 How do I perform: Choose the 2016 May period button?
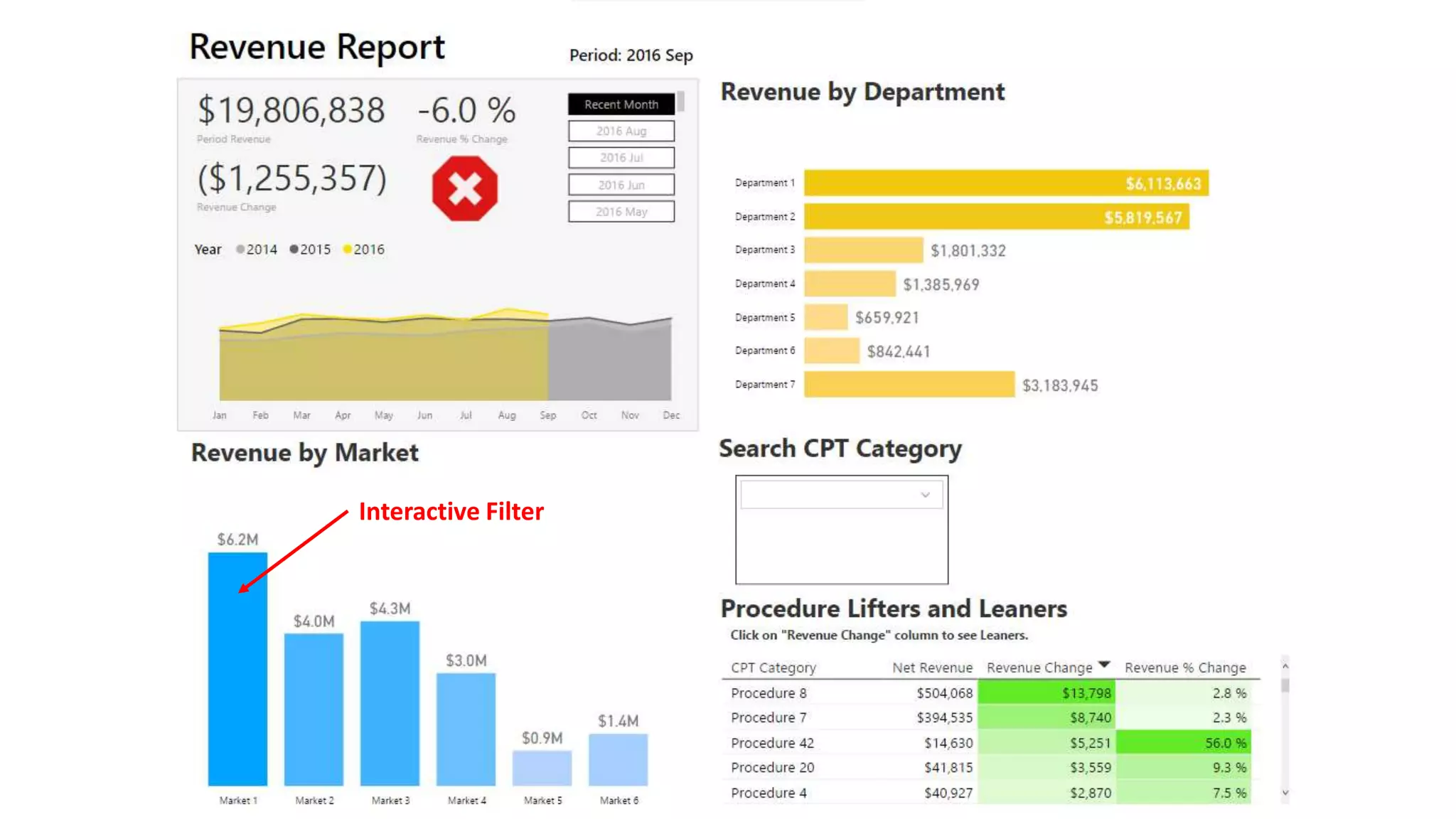[621, 212]
